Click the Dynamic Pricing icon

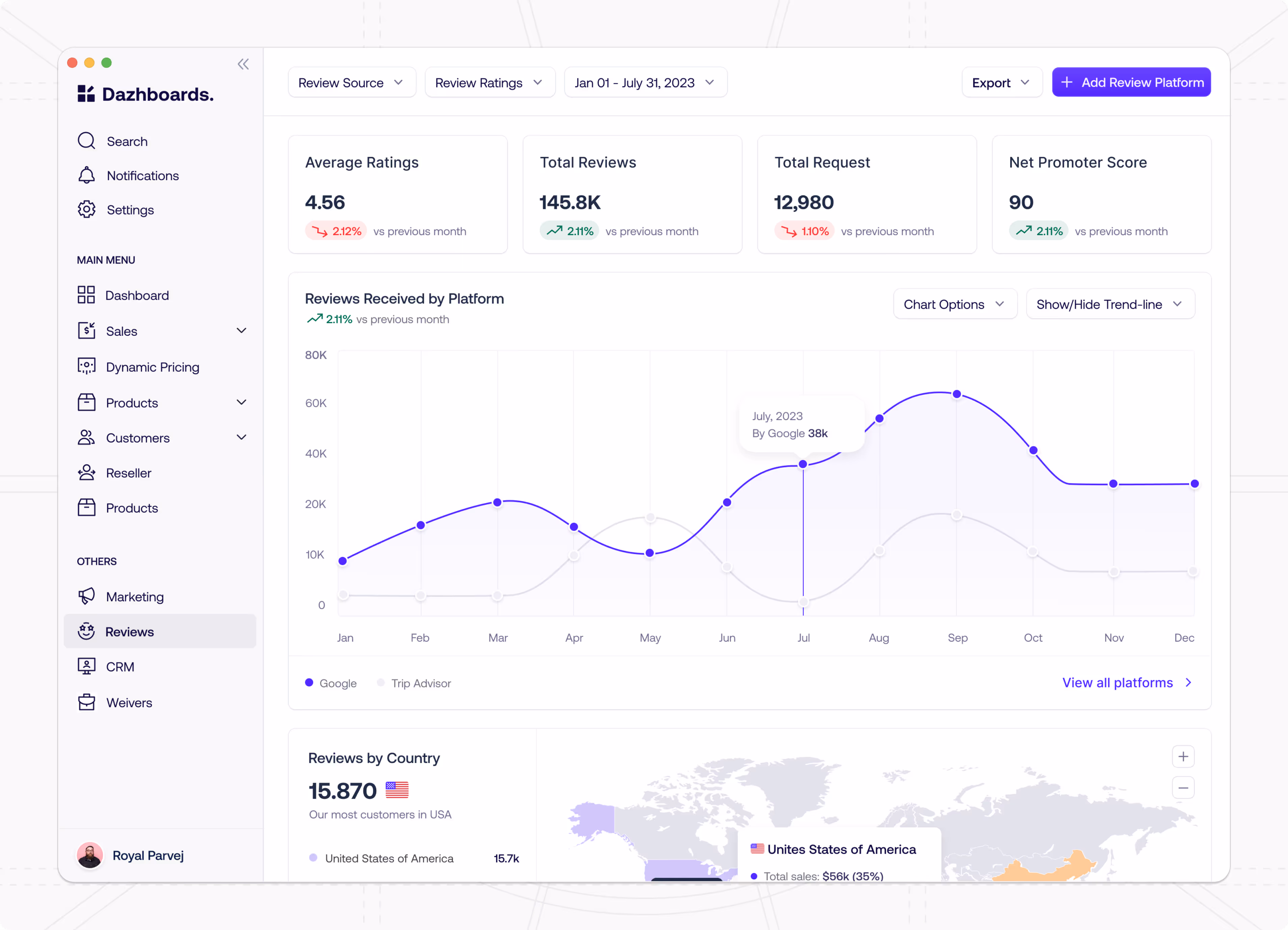86,366
